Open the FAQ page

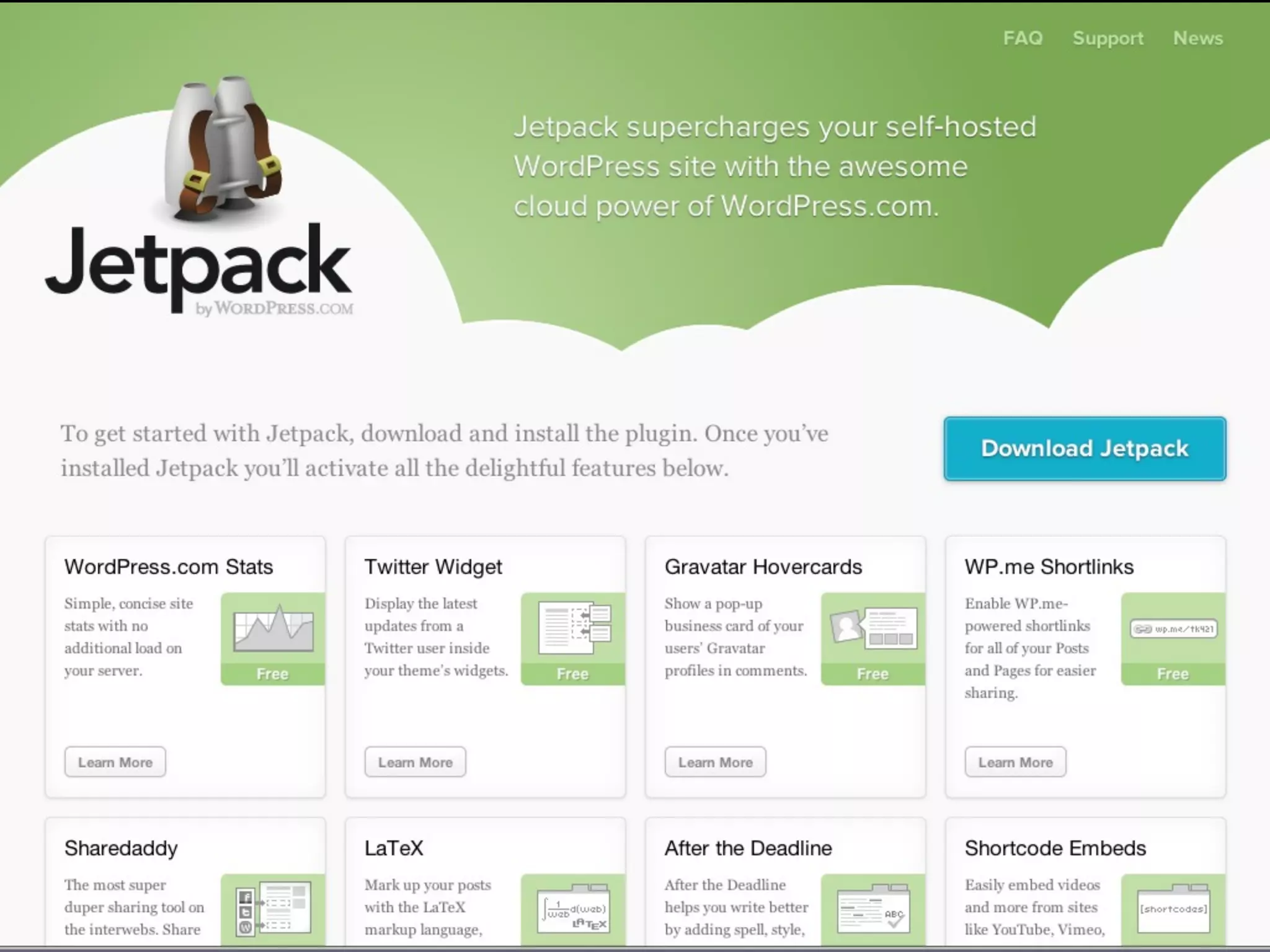click(1023, 38)
